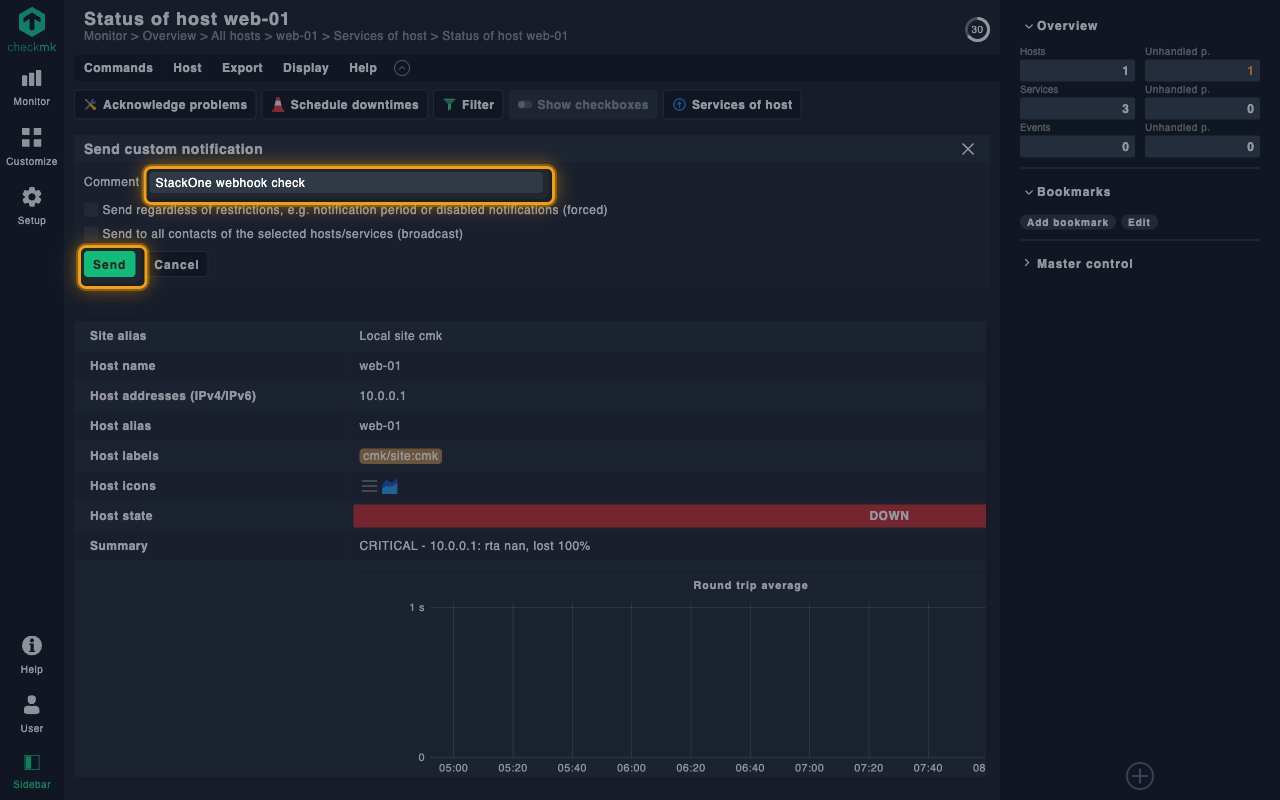Open the User menu icon
This screenshot has width=1280, height=800.
point(32,712)
